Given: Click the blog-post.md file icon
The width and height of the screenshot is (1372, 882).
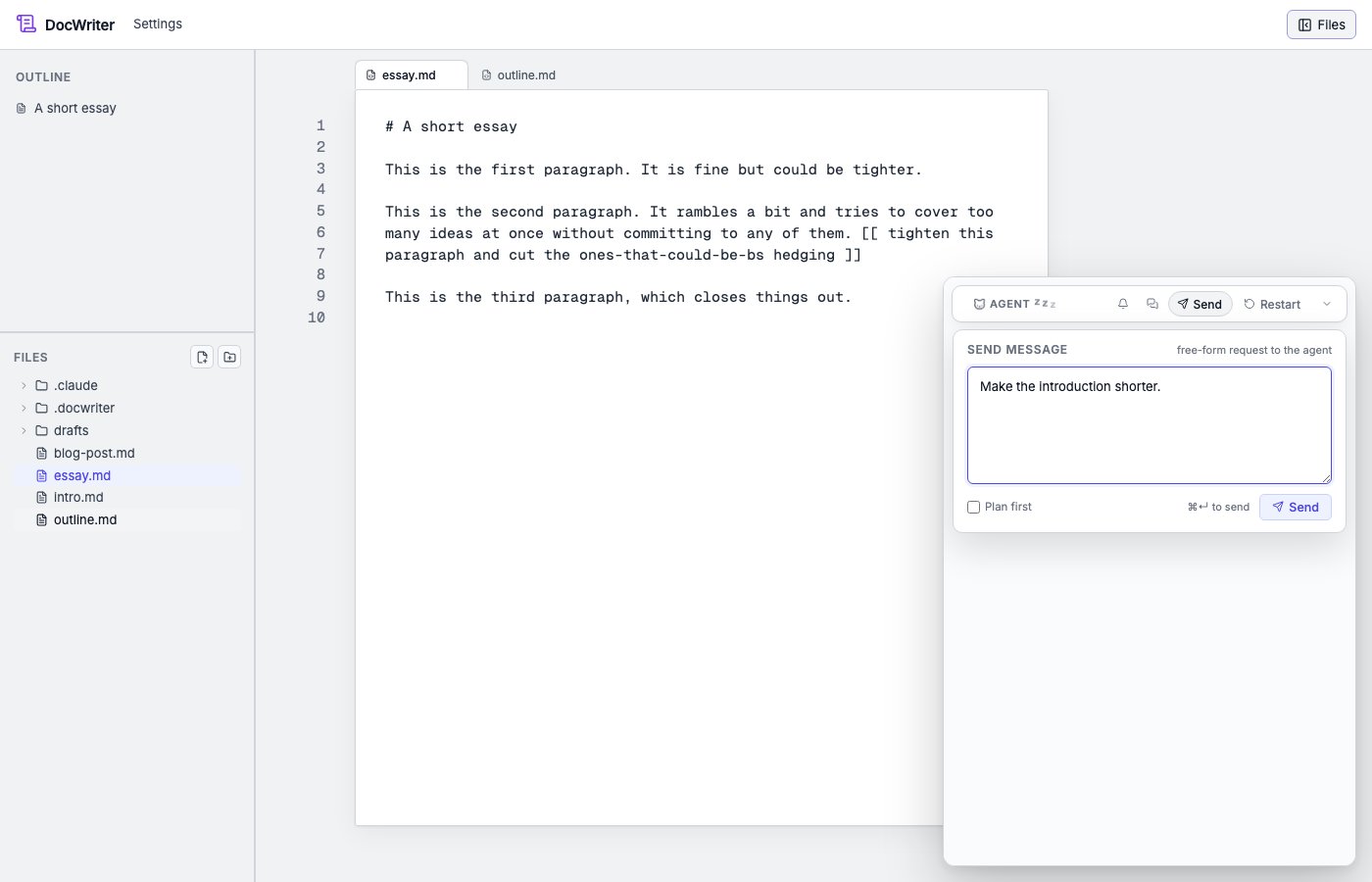Looking at the screenshot, I should coord(41,453).
